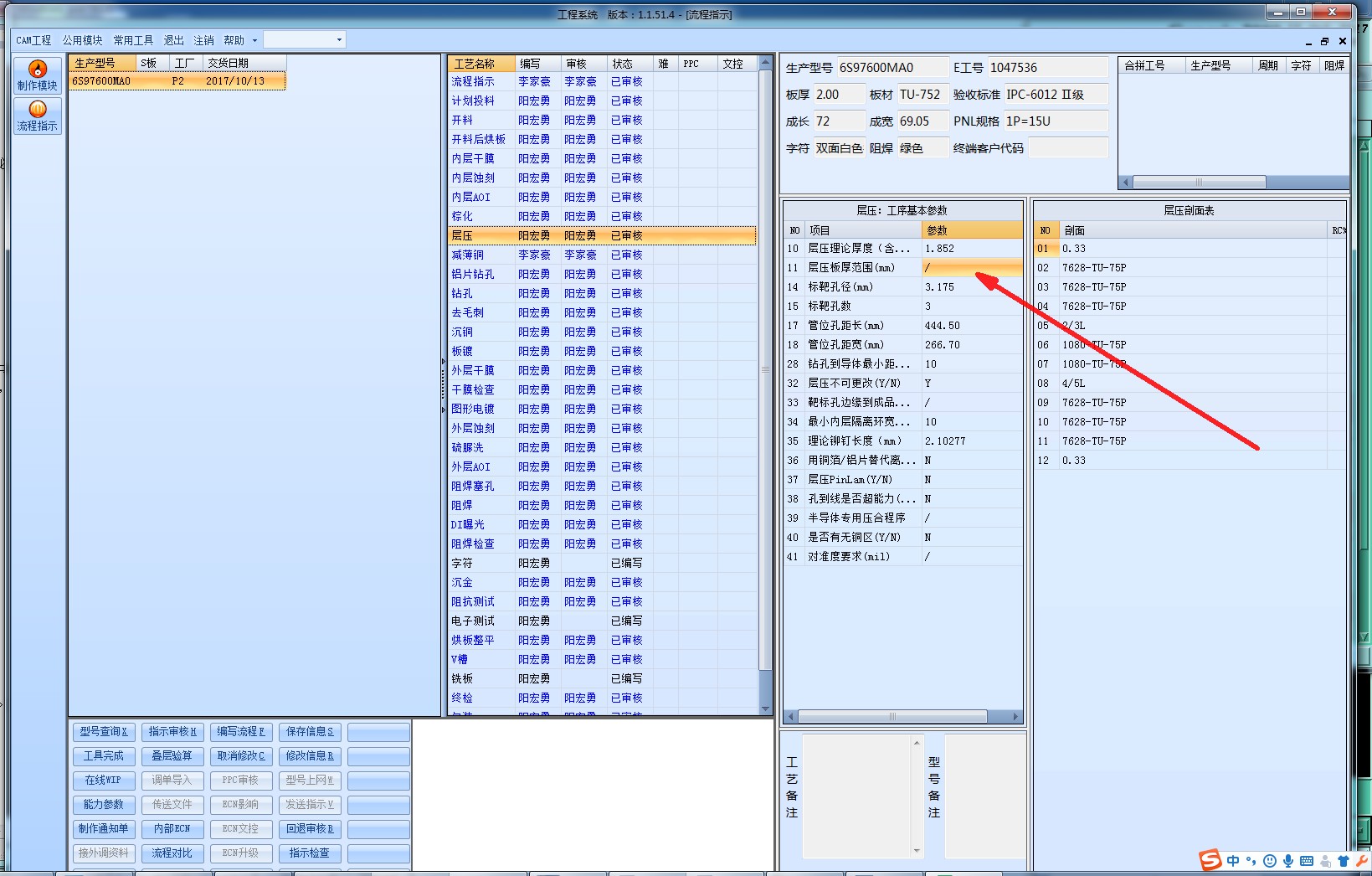Open the 流程指示 sidebar icon

pyautogui.click(x=38, y=116)
